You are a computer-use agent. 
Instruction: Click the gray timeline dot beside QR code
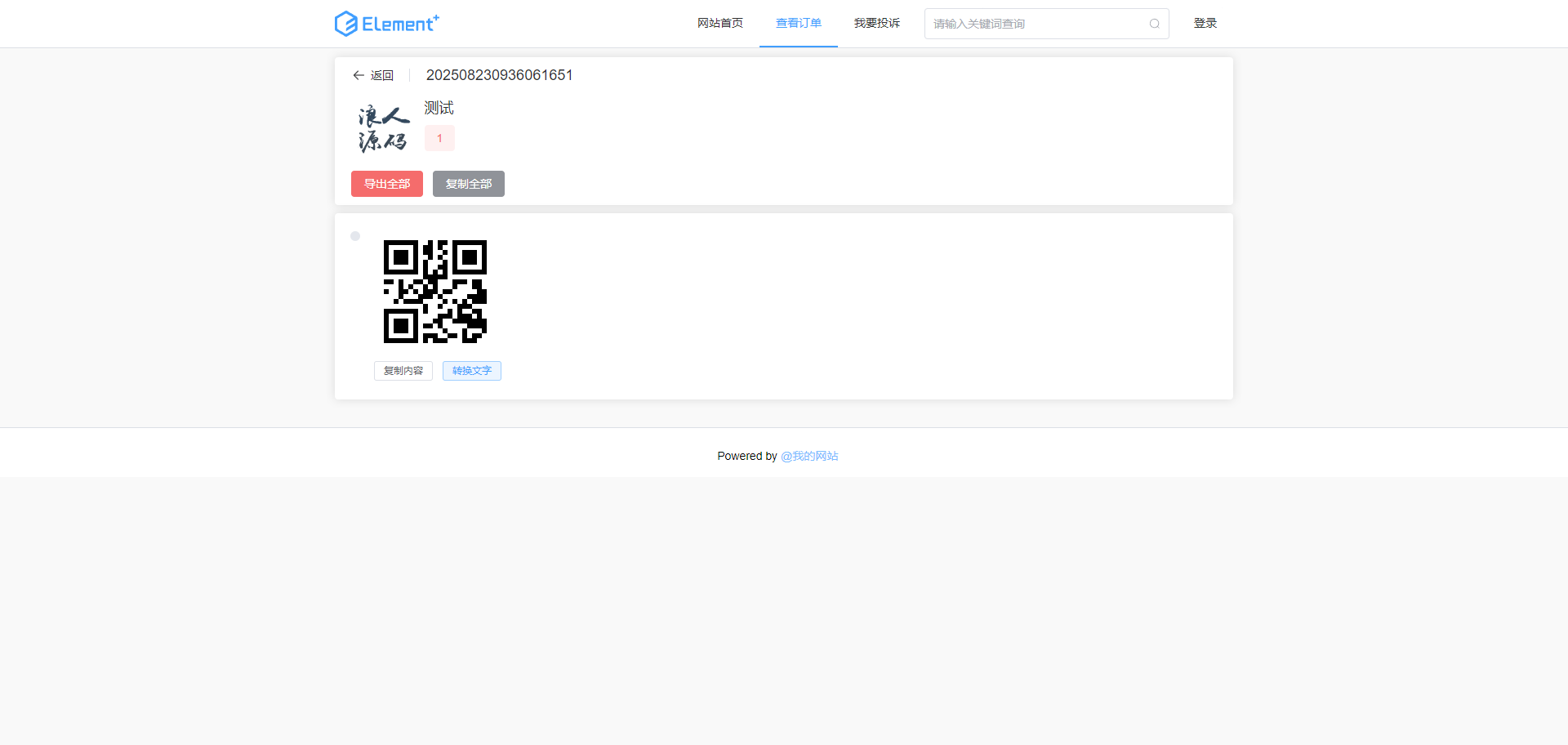355,236
